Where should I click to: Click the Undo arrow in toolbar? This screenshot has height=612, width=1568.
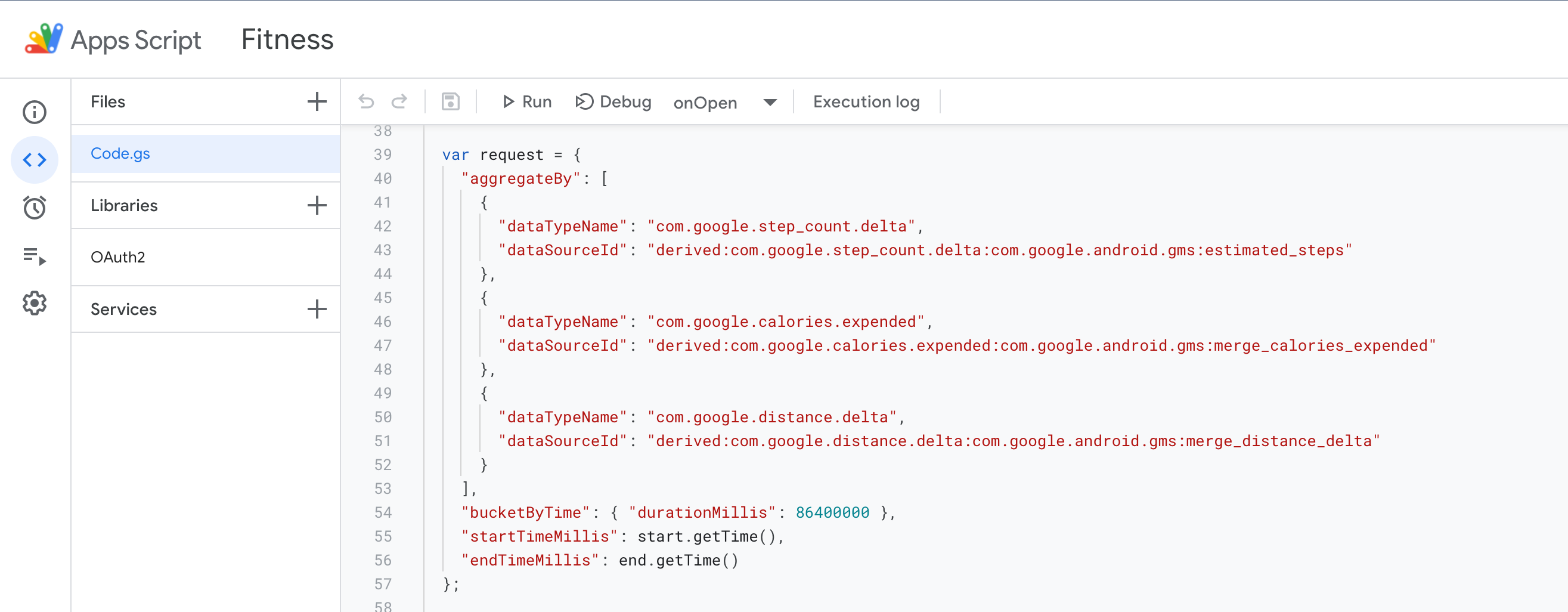tap(367, 101)
